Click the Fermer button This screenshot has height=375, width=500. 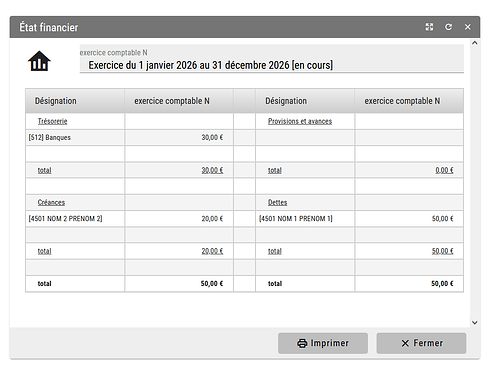(421, 343)
